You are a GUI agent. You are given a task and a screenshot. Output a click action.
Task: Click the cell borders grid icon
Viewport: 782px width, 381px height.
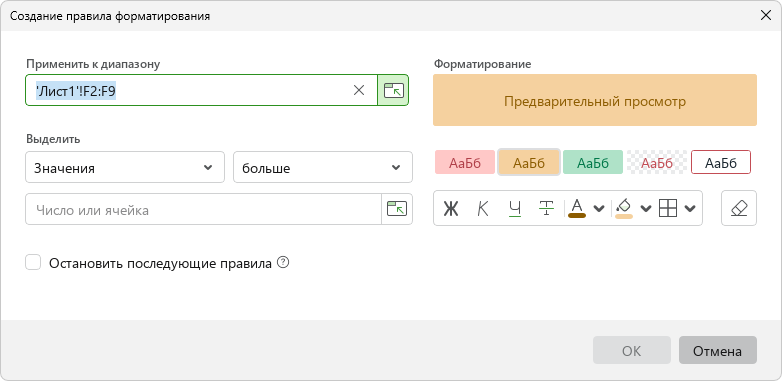pos(668,208)
